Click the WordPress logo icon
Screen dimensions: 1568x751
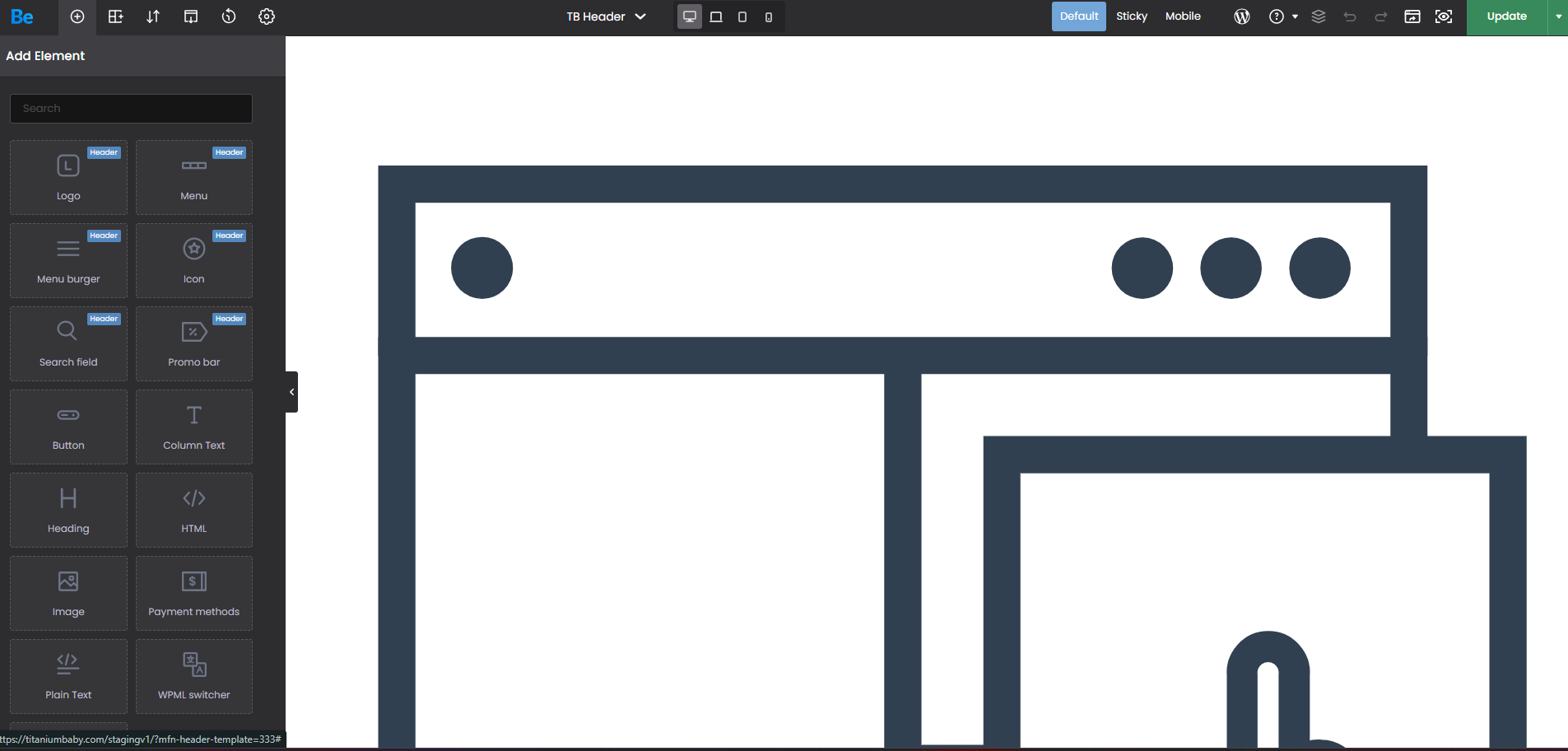pyautogui.click(x=1242, y=16)
